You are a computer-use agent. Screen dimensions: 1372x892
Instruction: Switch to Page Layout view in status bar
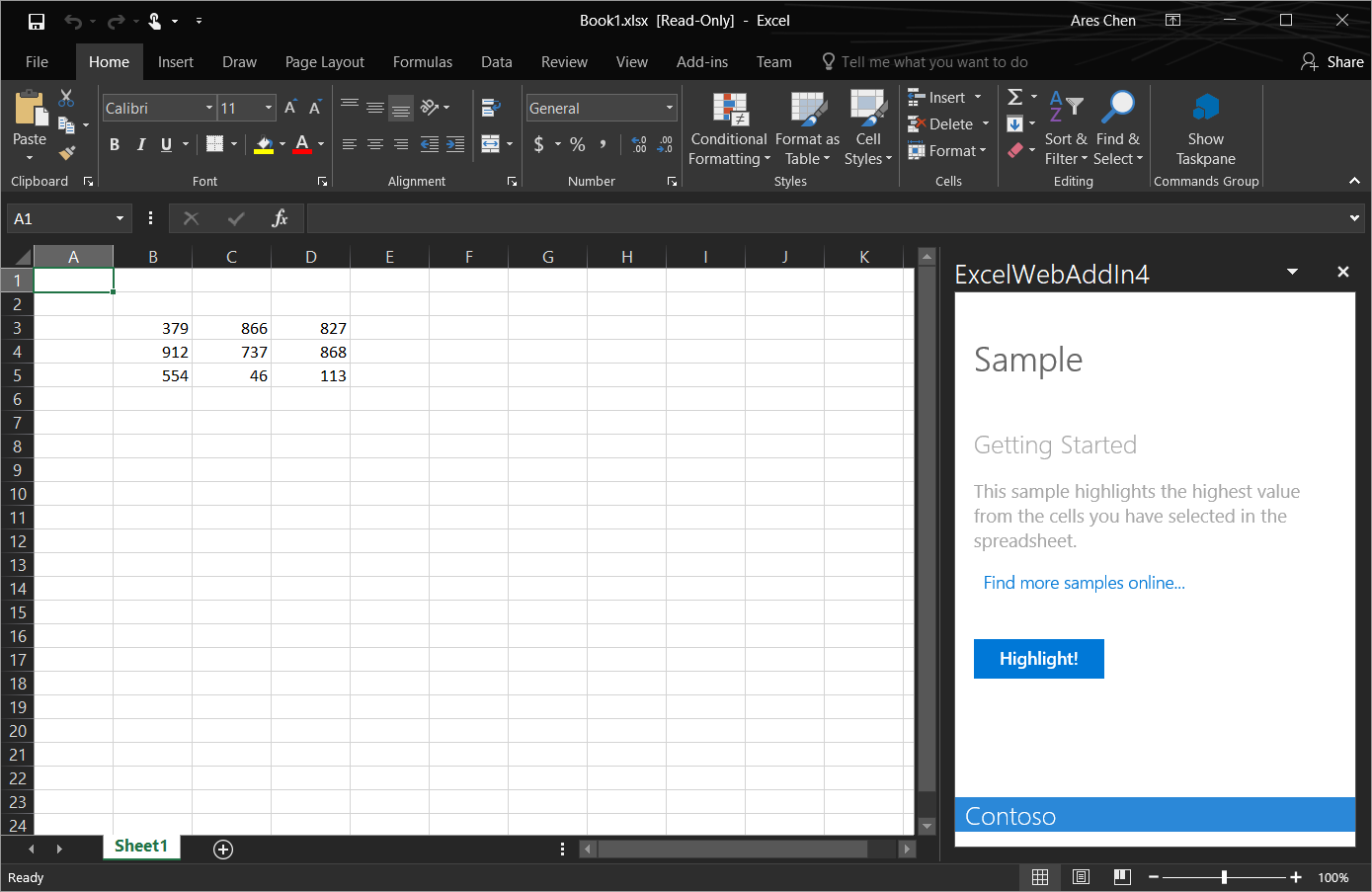(1081, 877)
